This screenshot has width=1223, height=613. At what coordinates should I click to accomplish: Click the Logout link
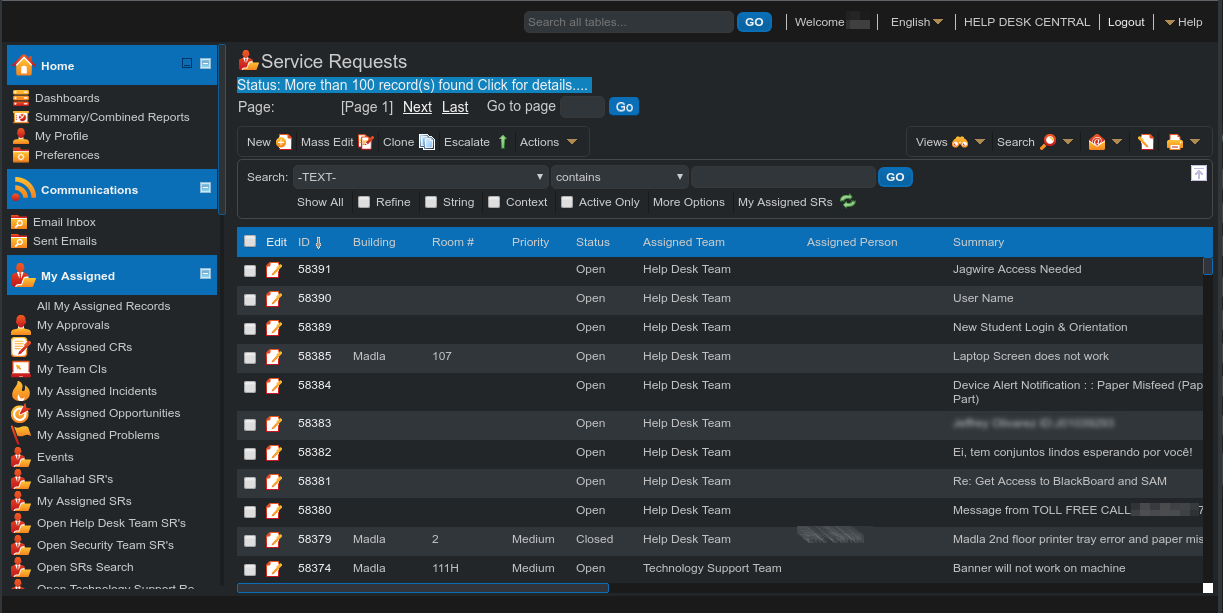point(1126,22)
